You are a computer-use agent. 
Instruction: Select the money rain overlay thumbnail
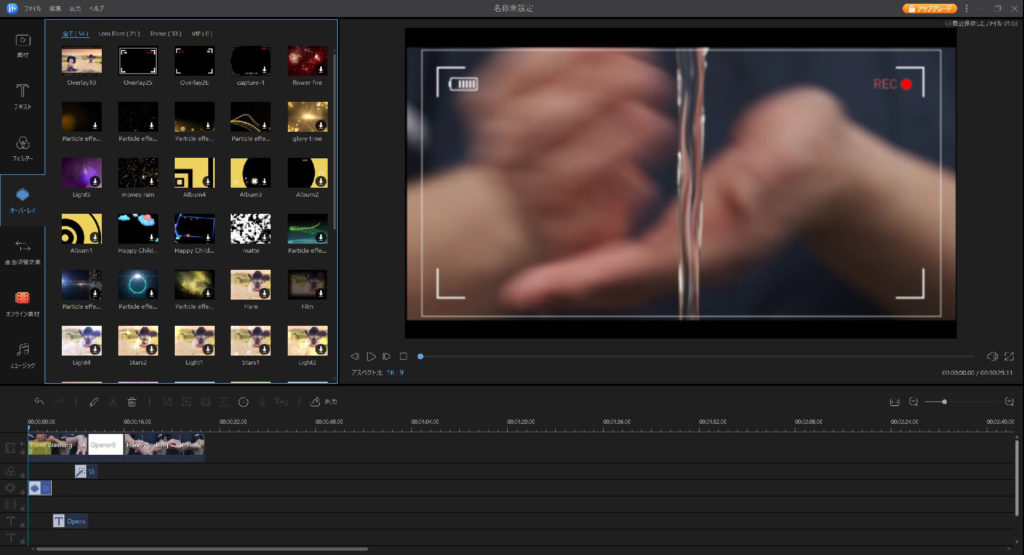(x=138, y=173)
